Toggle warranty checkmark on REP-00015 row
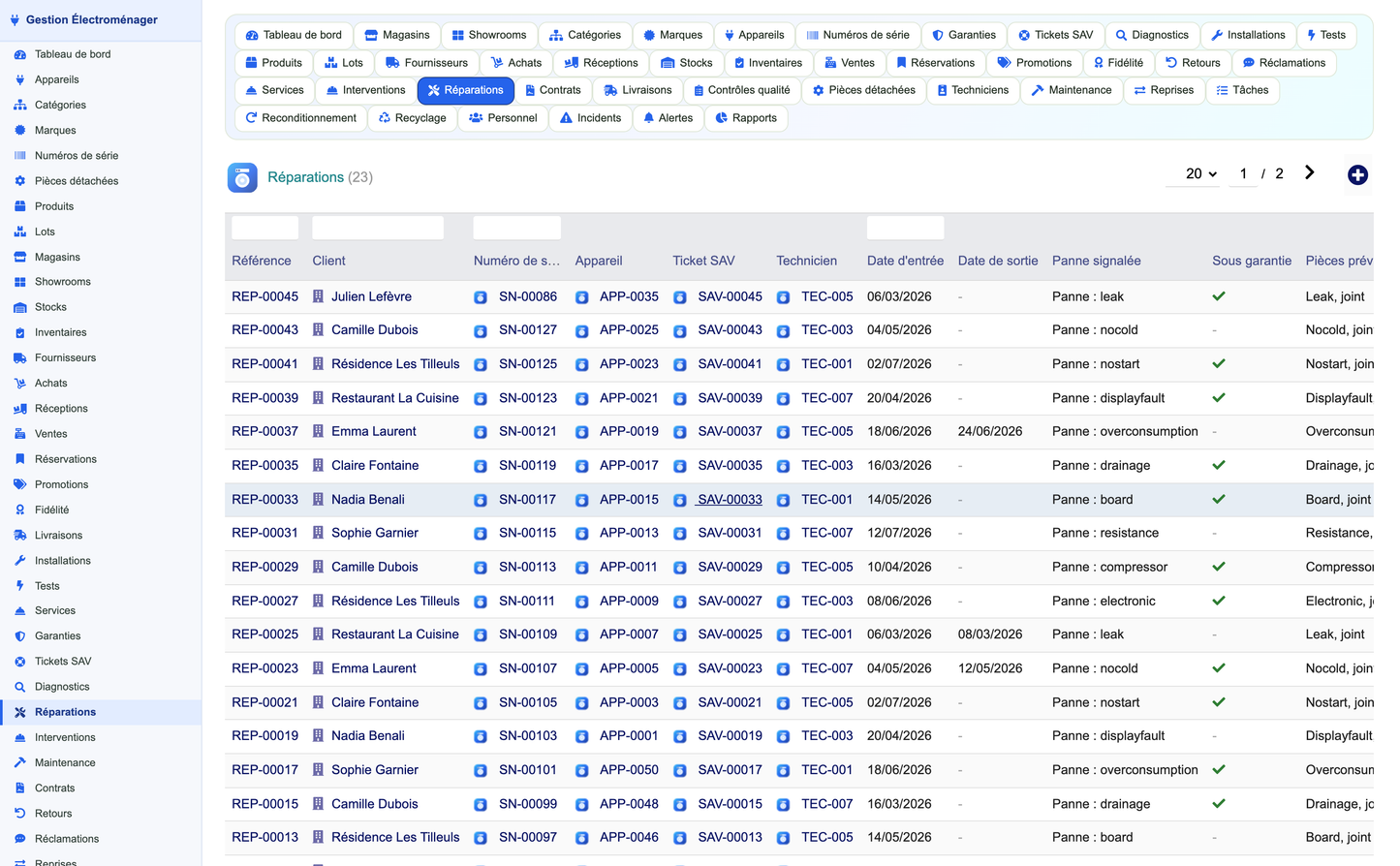This screenshot has height=866, width=1400. tap(1219, 804)
